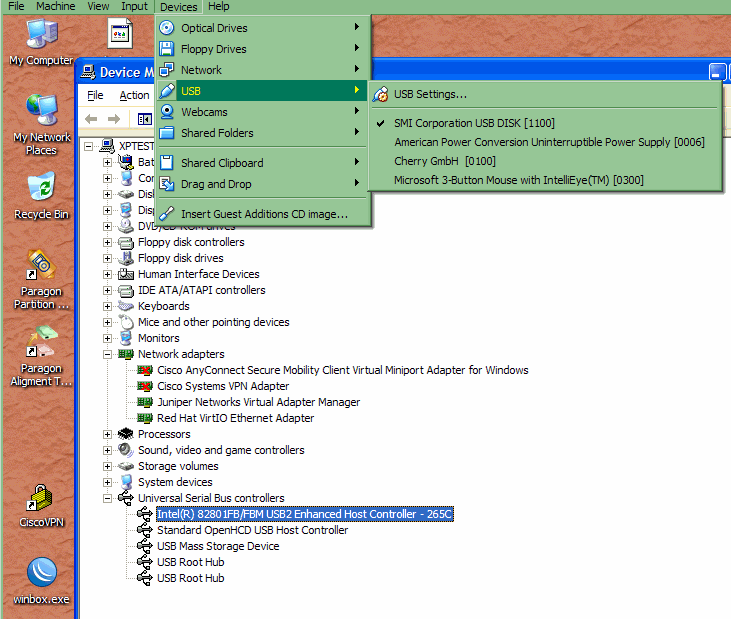Click the Device Manager forward arrow icon
Screen dimensions: 731x619
(114, 119)
